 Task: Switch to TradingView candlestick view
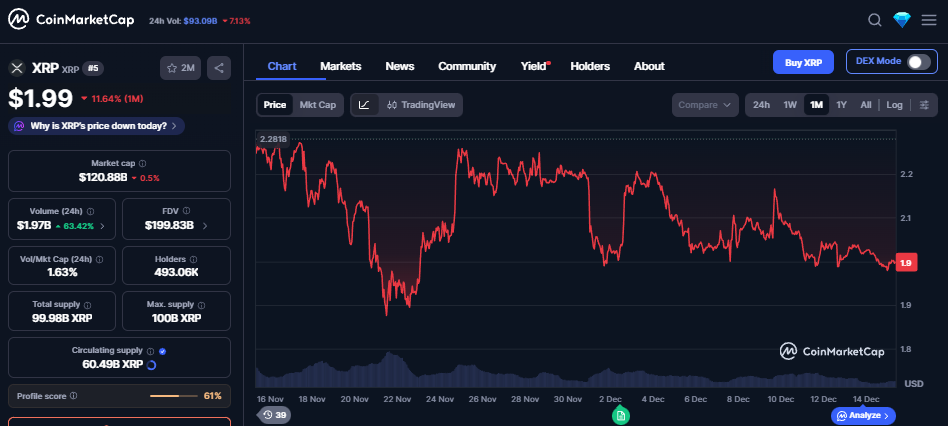click(421, 105)
